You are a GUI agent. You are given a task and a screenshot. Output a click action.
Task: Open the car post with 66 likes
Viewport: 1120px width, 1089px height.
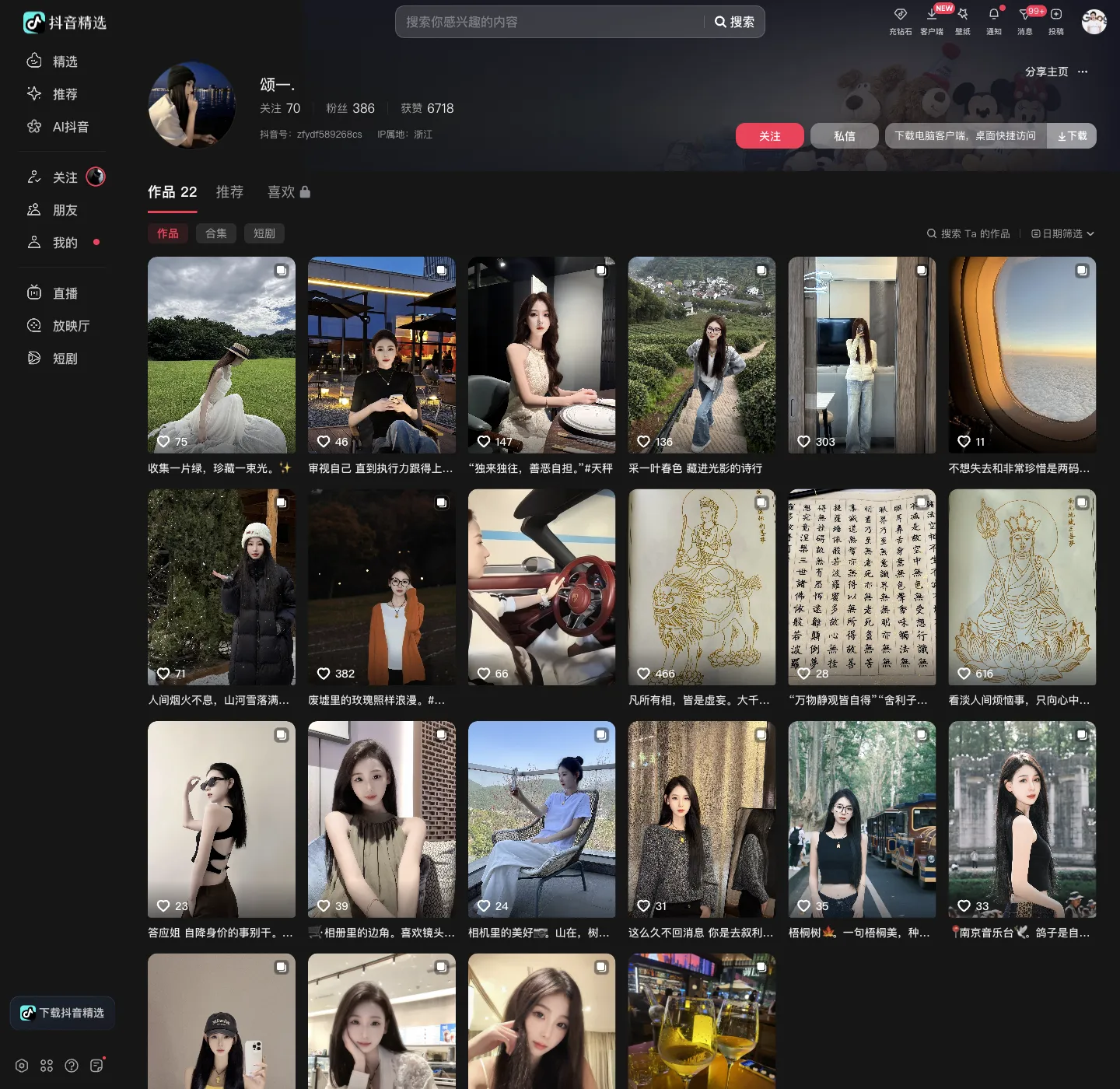(x=542, y=587)
